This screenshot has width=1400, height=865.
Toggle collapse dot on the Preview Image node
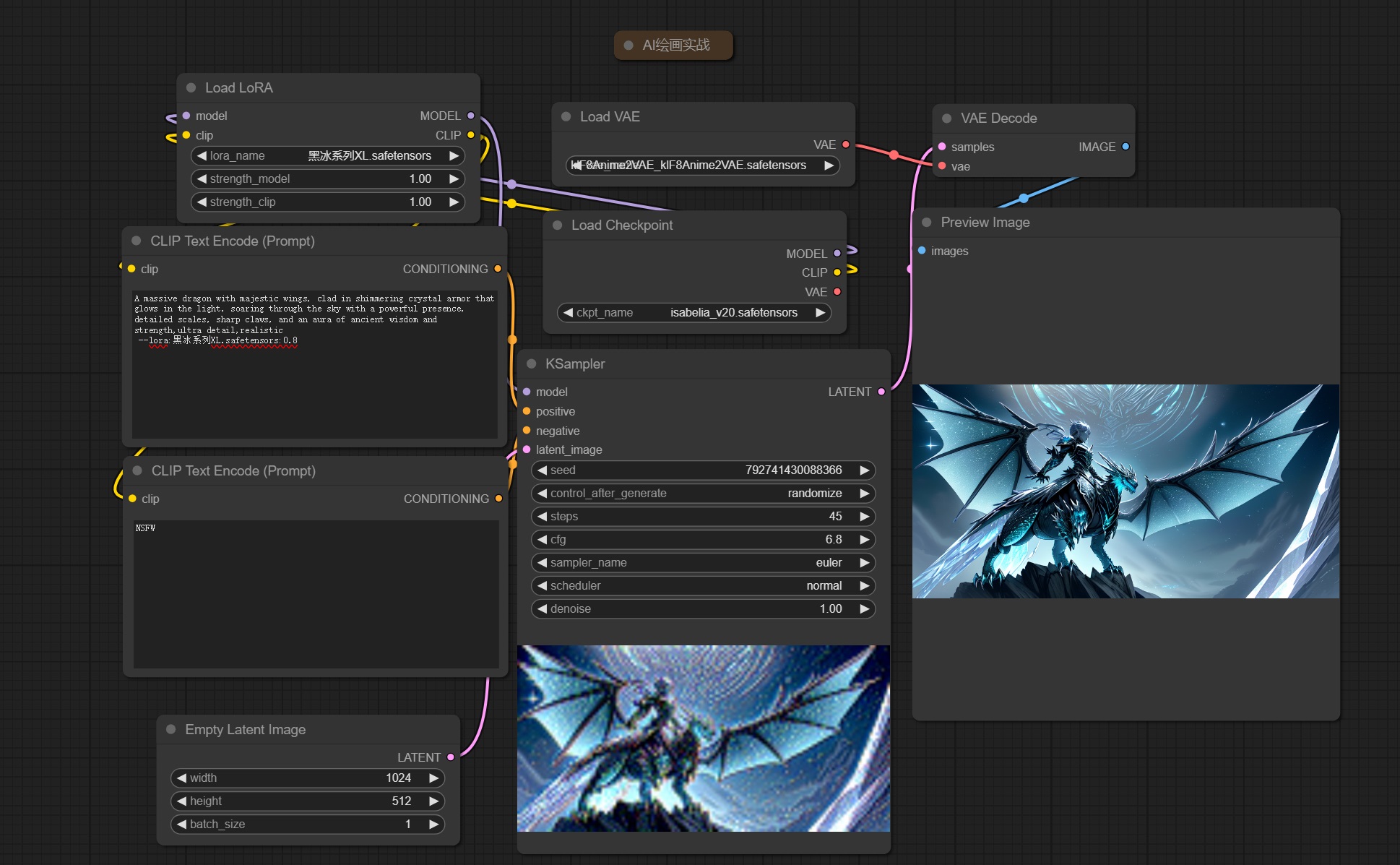927,223
